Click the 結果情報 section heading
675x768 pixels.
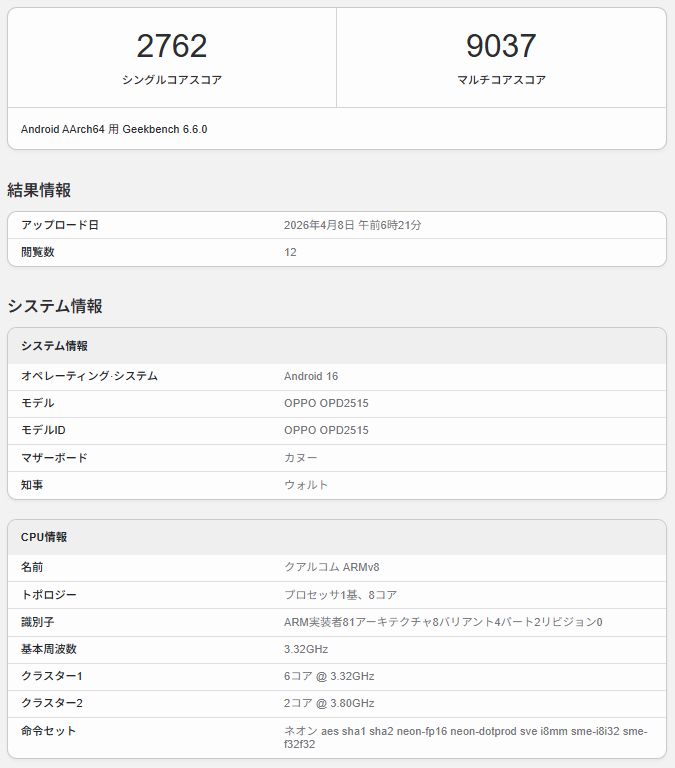click(39, 190)
